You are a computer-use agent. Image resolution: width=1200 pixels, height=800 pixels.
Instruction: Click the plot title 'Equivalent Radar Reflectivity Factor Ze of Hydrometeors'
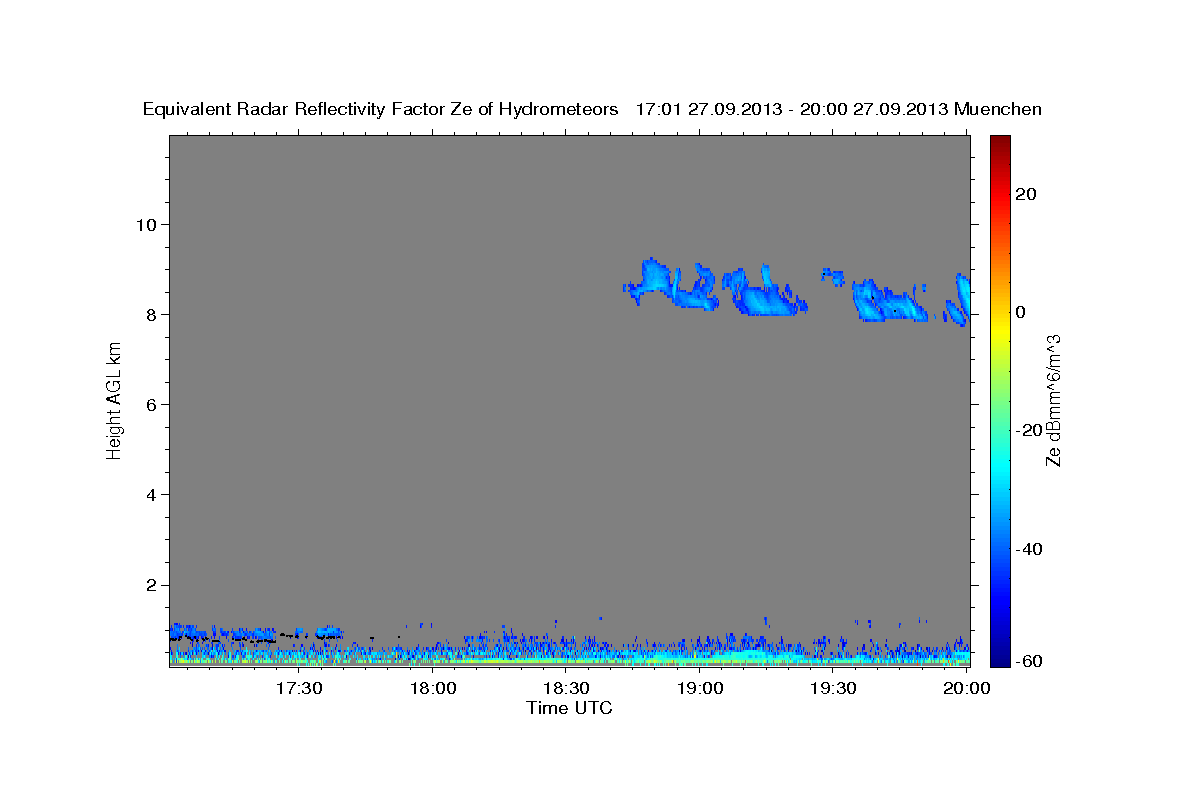pyautogui.click(x=381, y=110)
